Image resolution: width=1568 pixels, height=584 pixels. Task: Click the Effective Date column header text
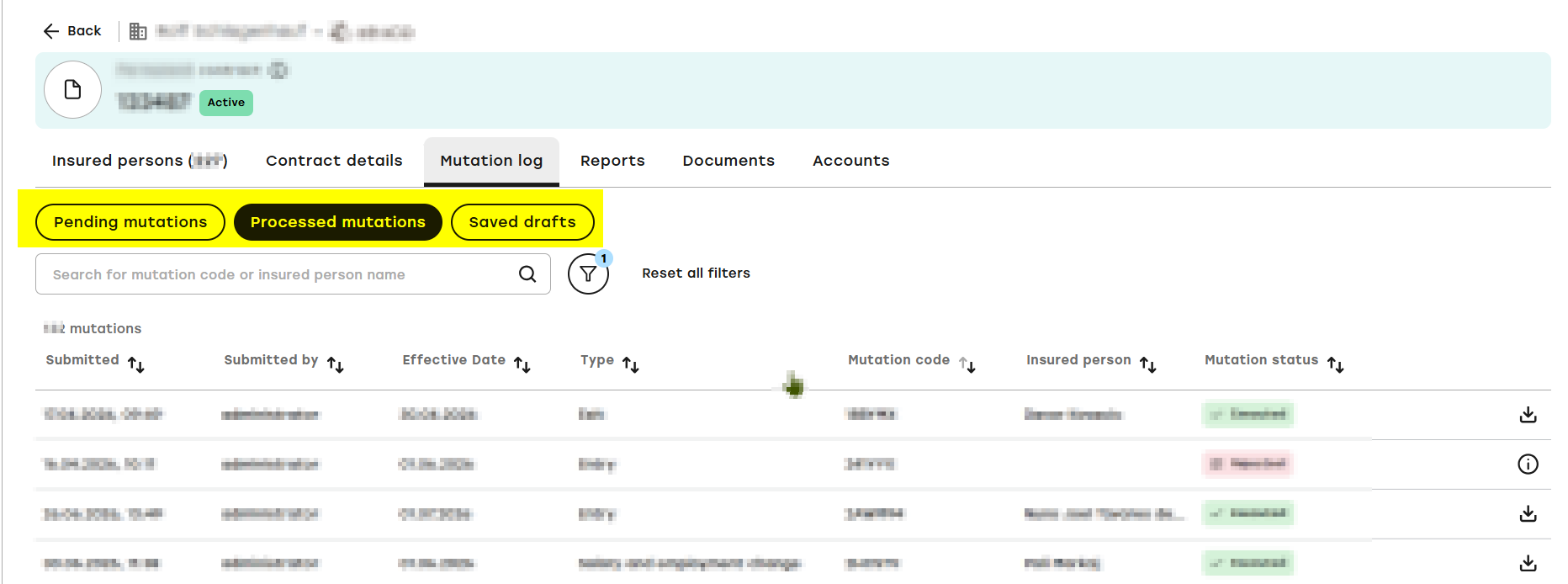point(454,360)
